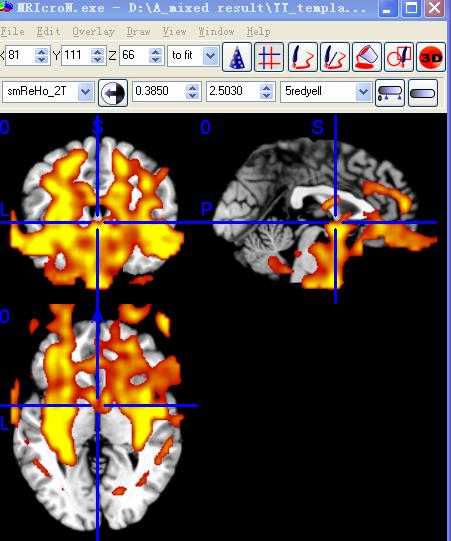Screen dimensions: 451x541
Task: Click the wizard hat icon in toolbar
Action: coord(237,57)
